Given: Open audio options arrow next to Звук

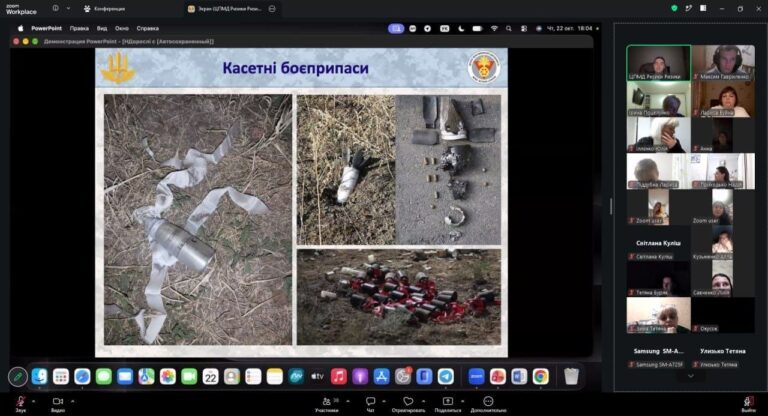Looking at the screenshot, I should pos(33,401).
